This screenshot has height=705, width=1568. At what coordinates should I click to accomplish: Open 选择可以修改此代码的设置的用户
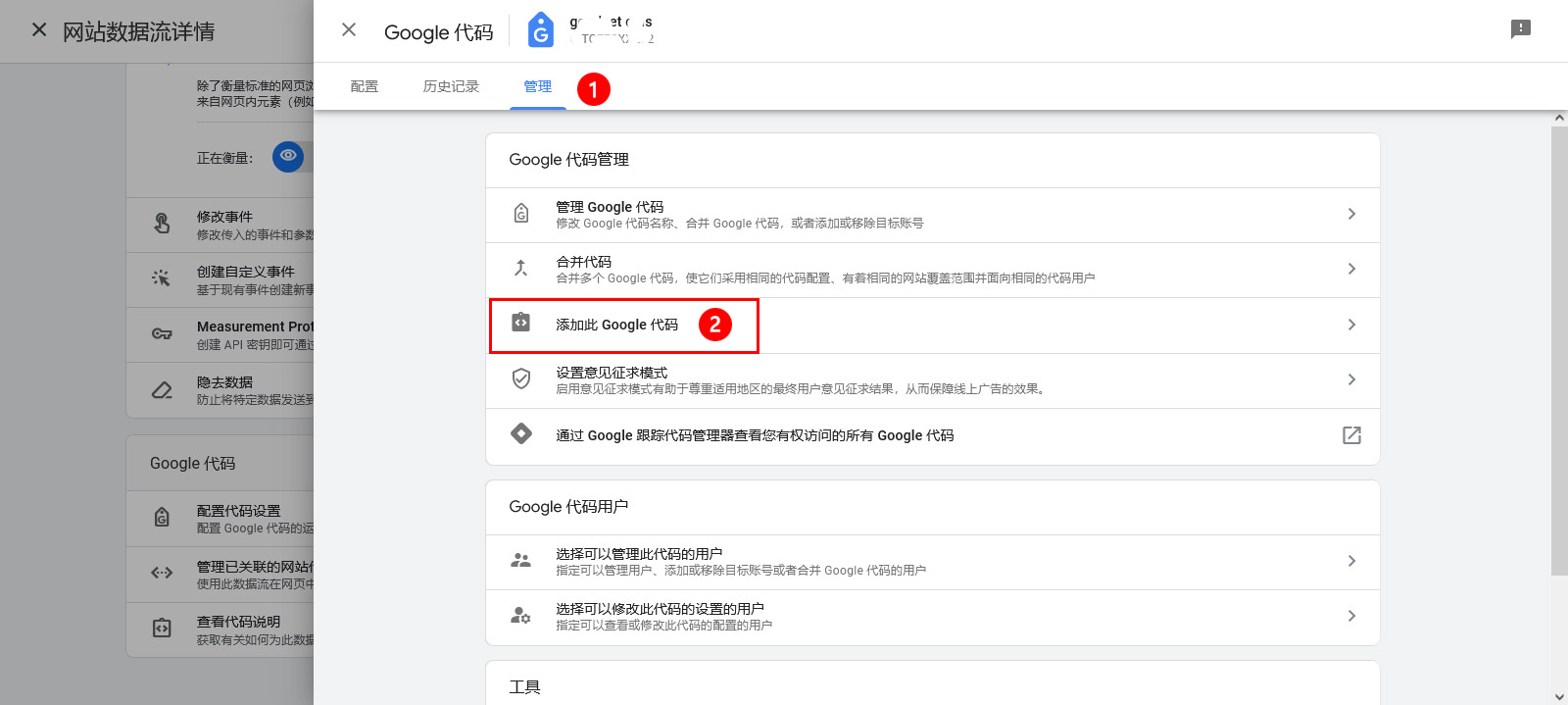[933, 617]
